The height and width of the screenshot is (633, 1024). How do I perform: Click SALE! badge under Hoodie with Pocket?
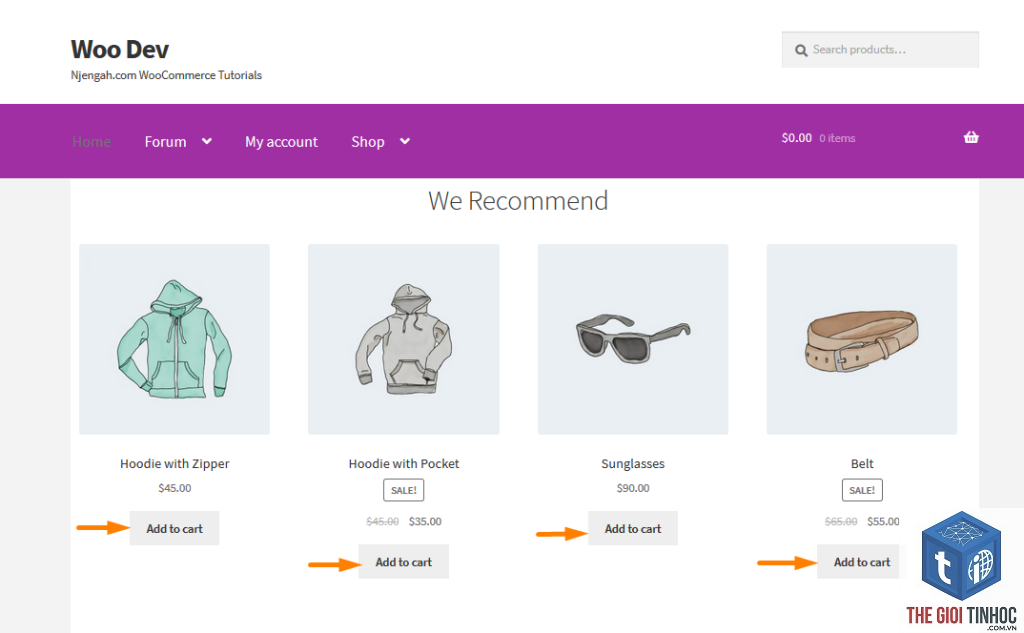(404, 490)
